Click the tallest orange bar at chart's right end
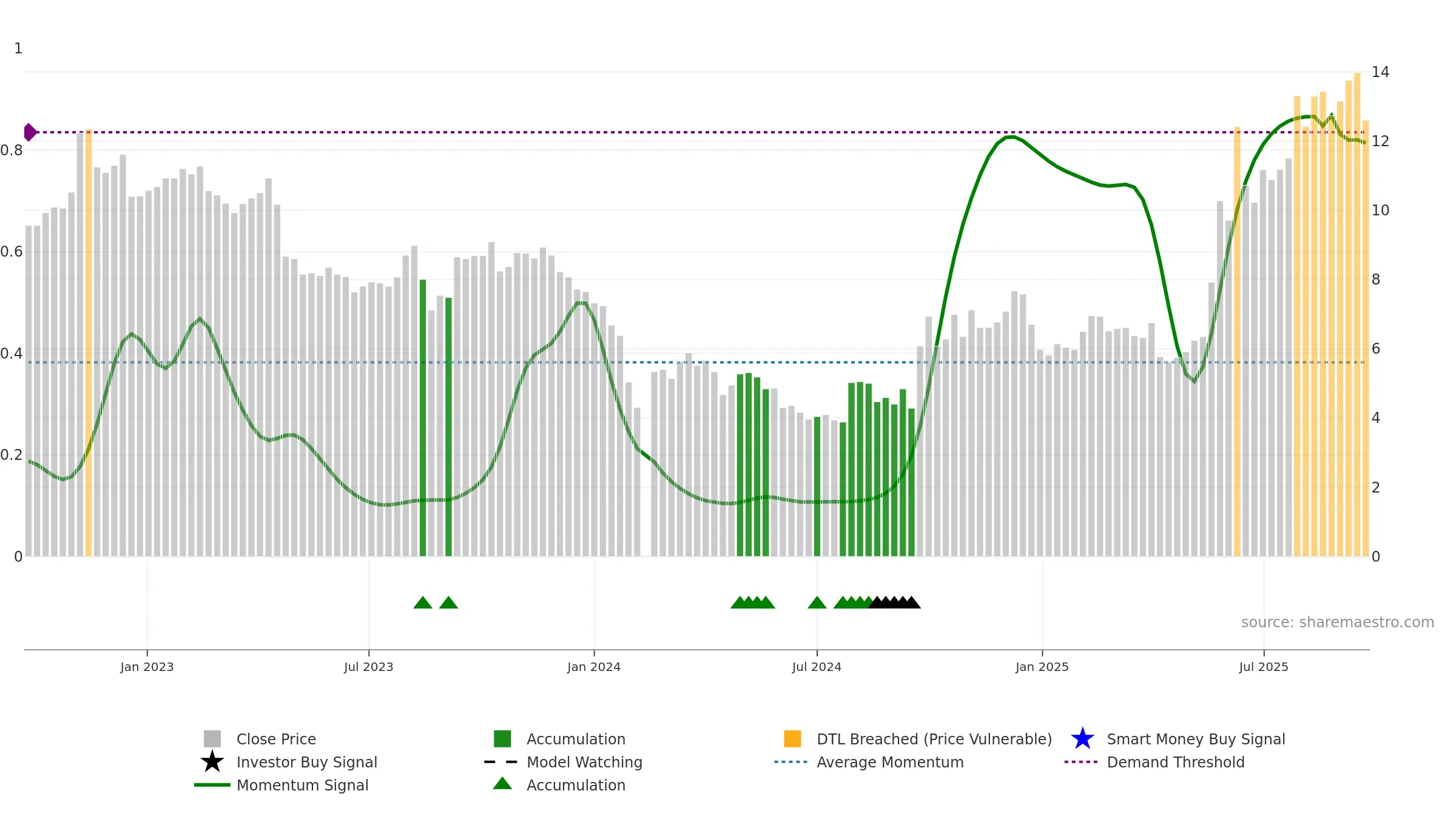 click(x=1357, y=315)
